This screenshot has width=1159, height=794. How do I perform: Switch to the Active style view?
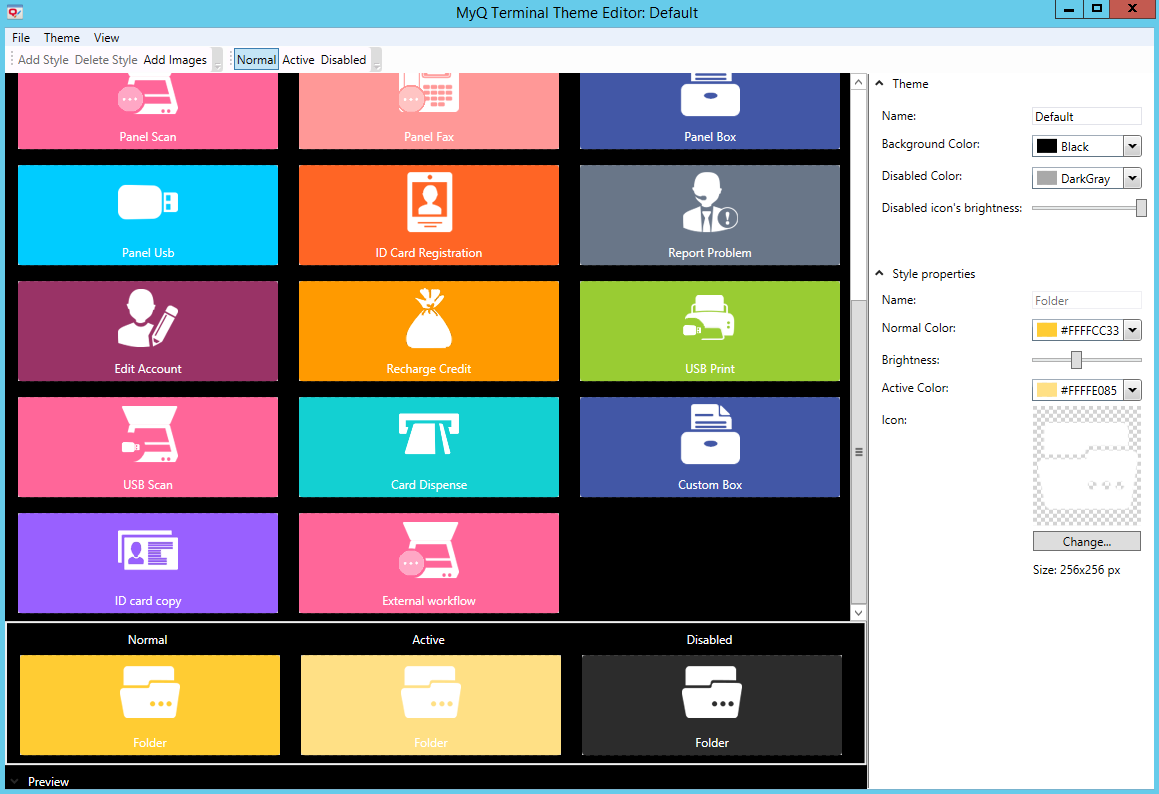tap(298, 59)
